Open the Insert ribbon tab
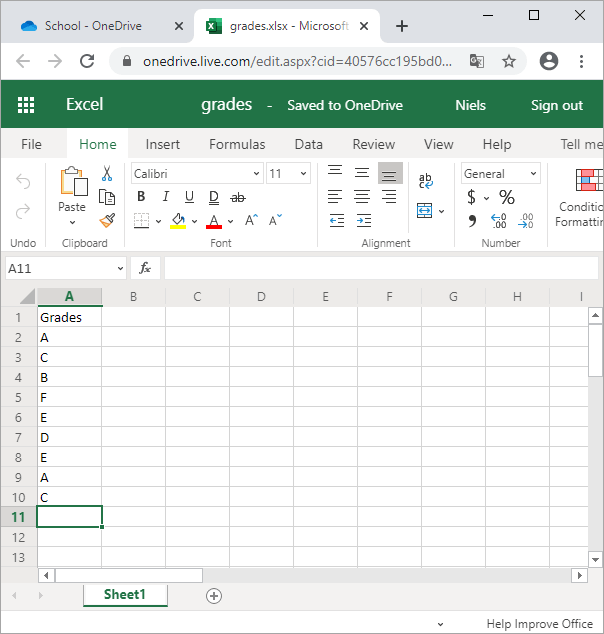604x634 pixels. (x=163, y=144)
